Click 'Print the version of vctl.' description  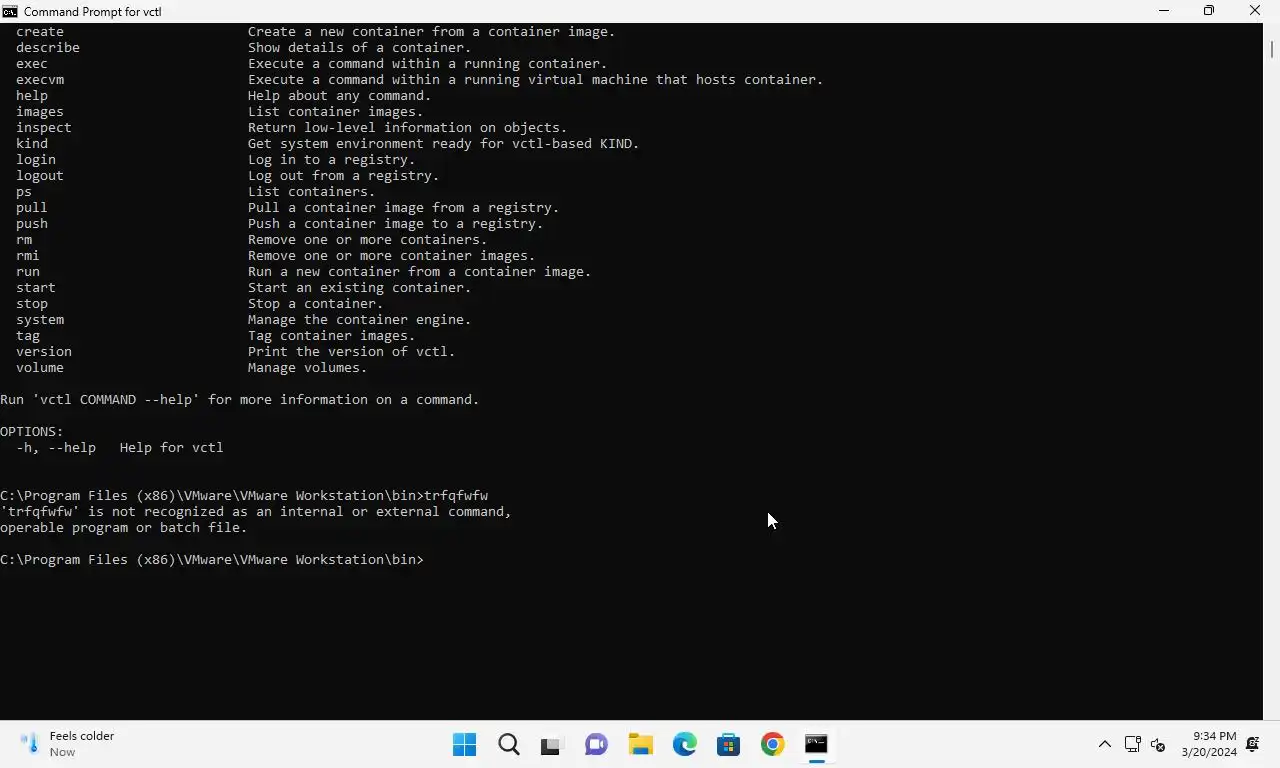(352, 351)
